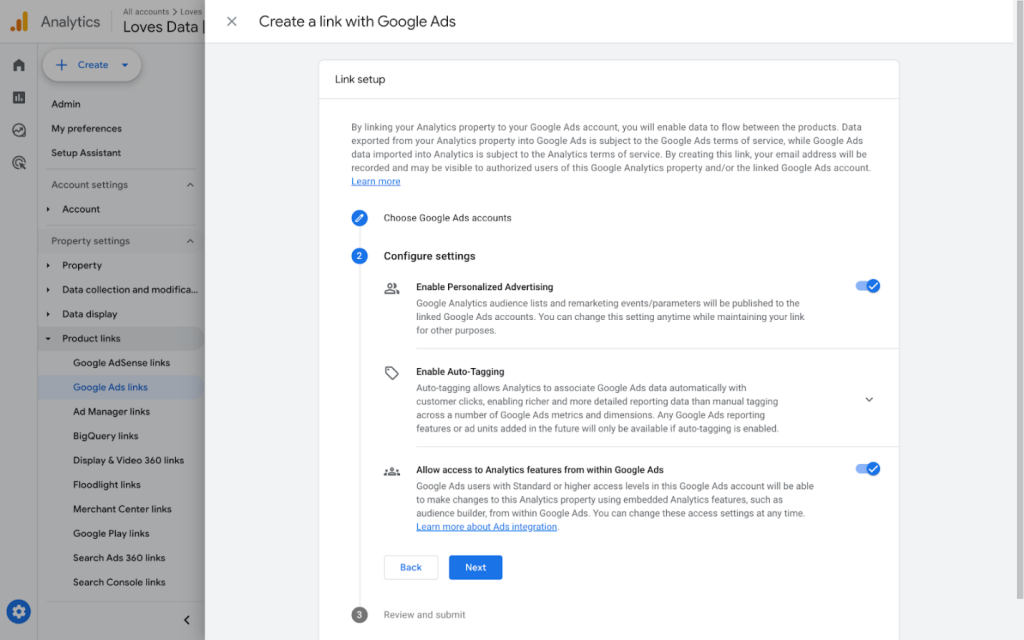This screenshot has height=640, width=1024.
Task: Click the Google Analytics logo icon
Action: coord(19,22)
